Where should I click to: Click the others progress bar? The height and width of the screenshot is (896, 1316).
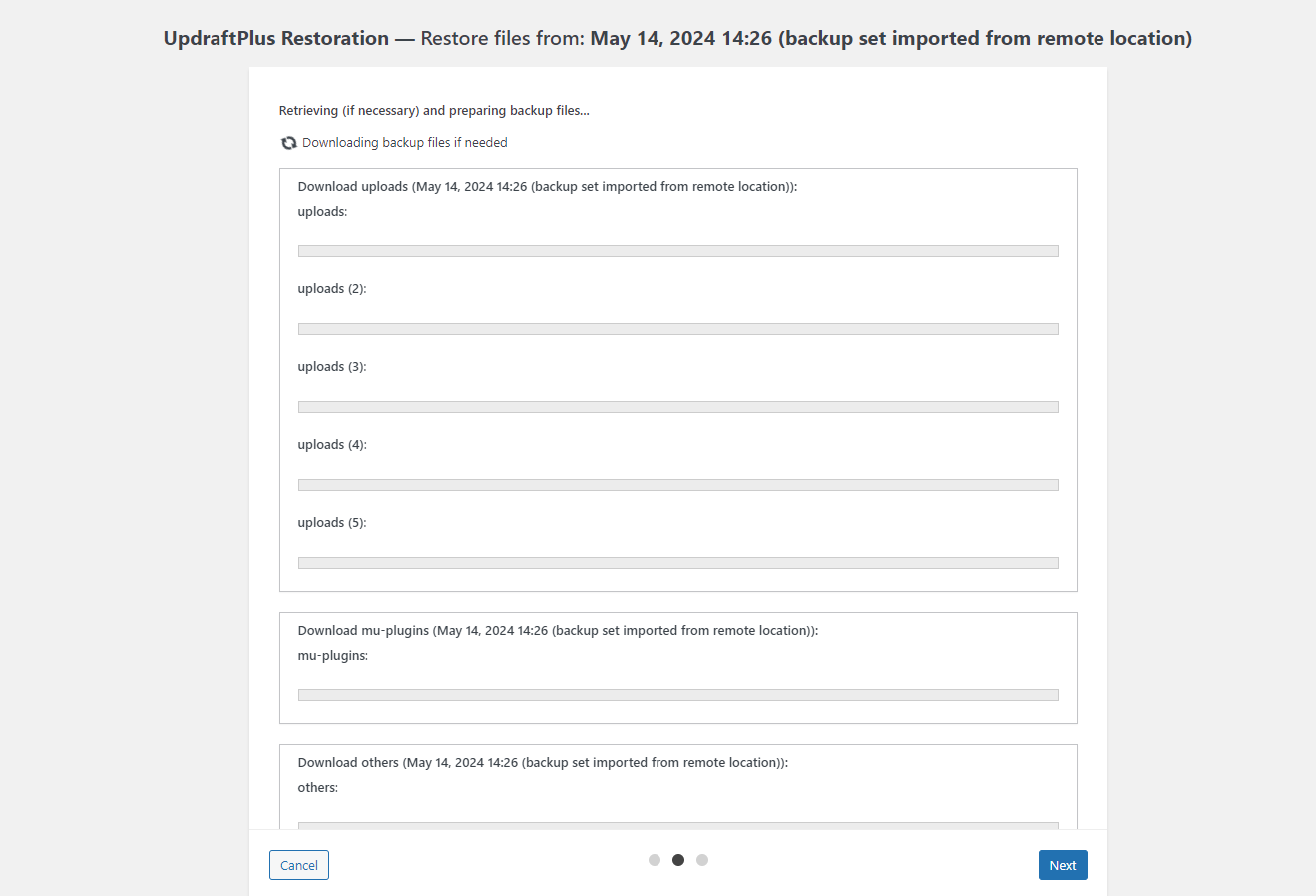click(678, 826)
